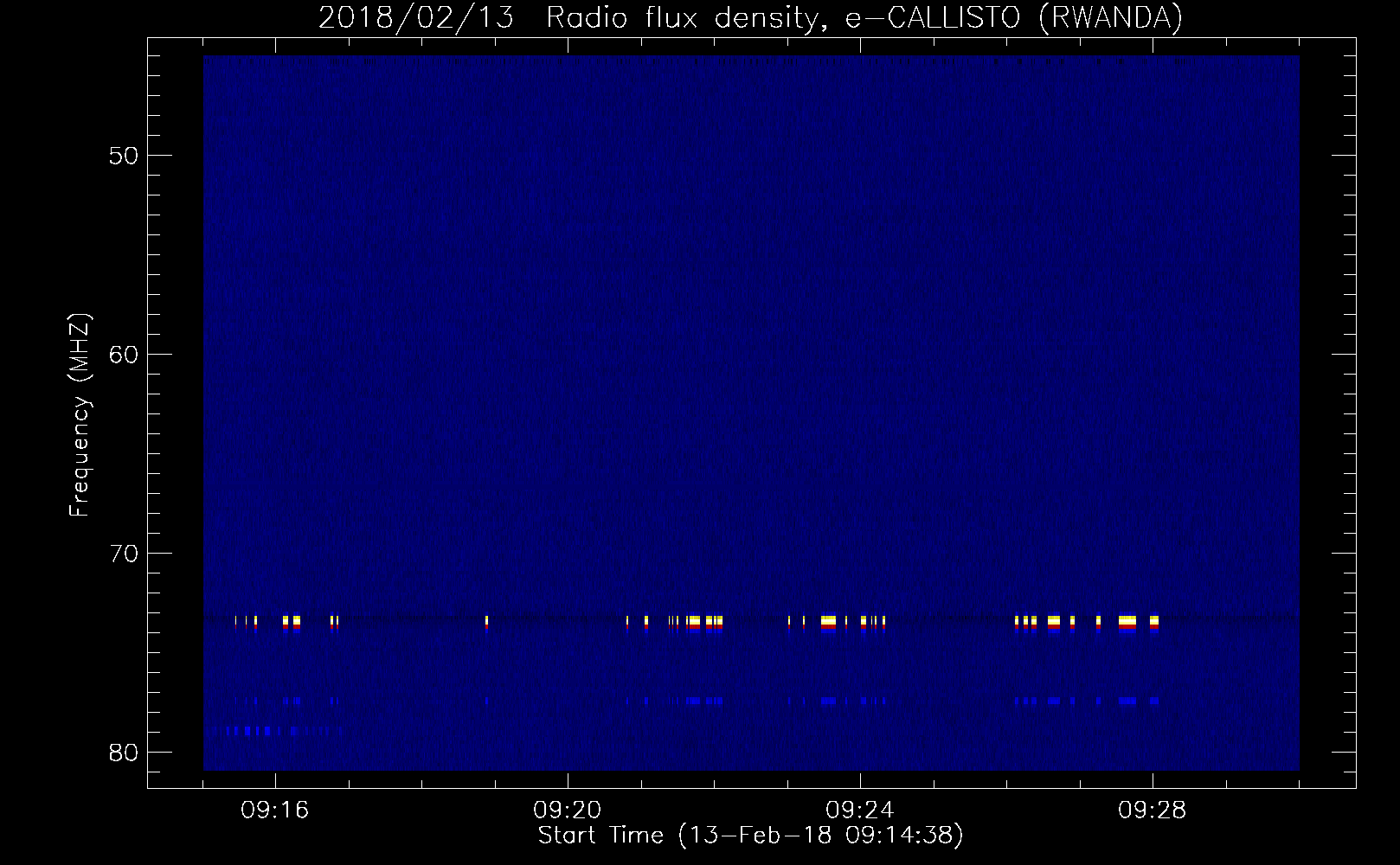Click the plot title "Radio flux density, e-CALLISTO (RWANDA)"
The height and width of the screenshot is (865, 1400).
[x=864, y=17]
